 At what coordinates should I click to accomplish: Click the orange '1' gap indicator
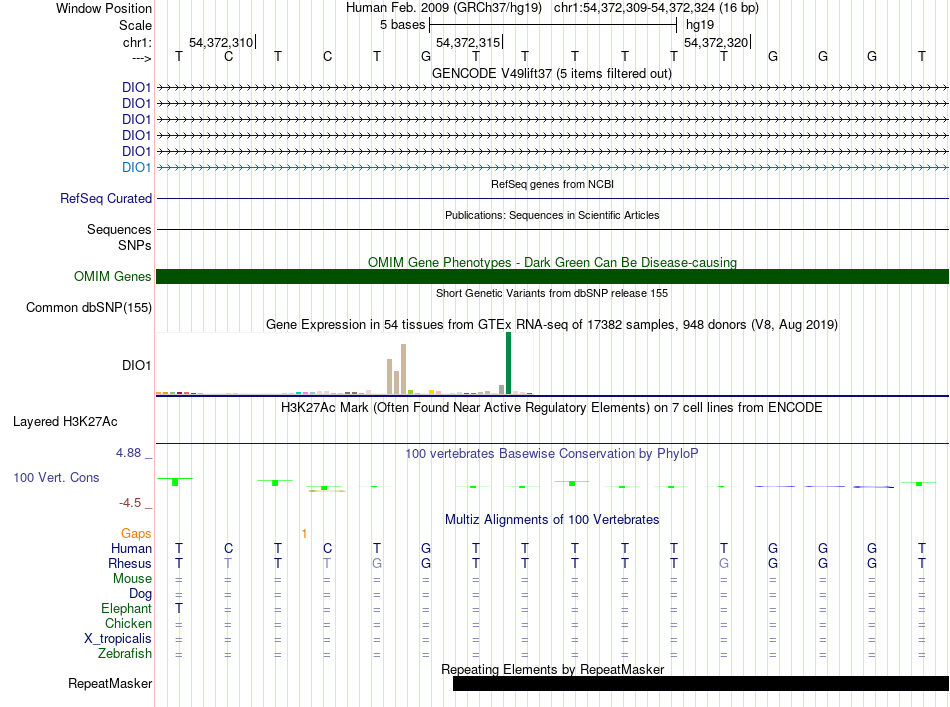tap(304, 534)
